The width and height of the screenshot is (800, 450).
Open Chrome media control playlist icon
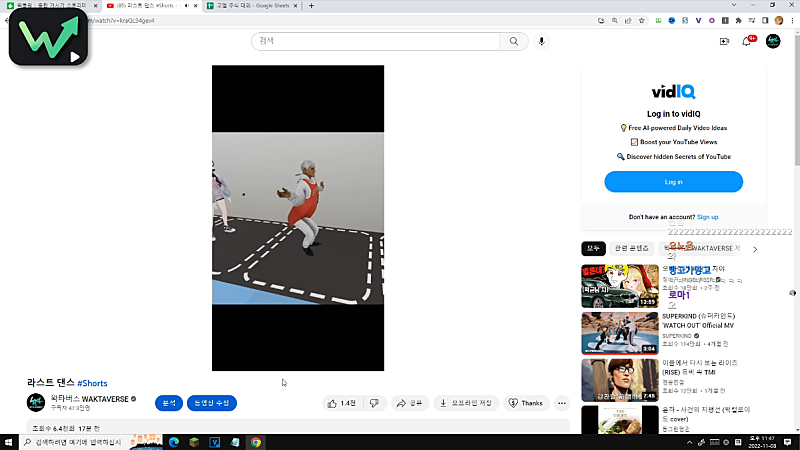pyautogui.click(x=752, y=20)
